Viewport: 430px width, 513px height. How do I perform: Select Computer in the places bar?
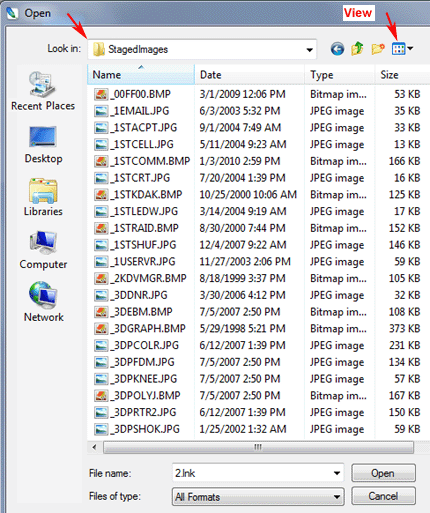[43, 250]
